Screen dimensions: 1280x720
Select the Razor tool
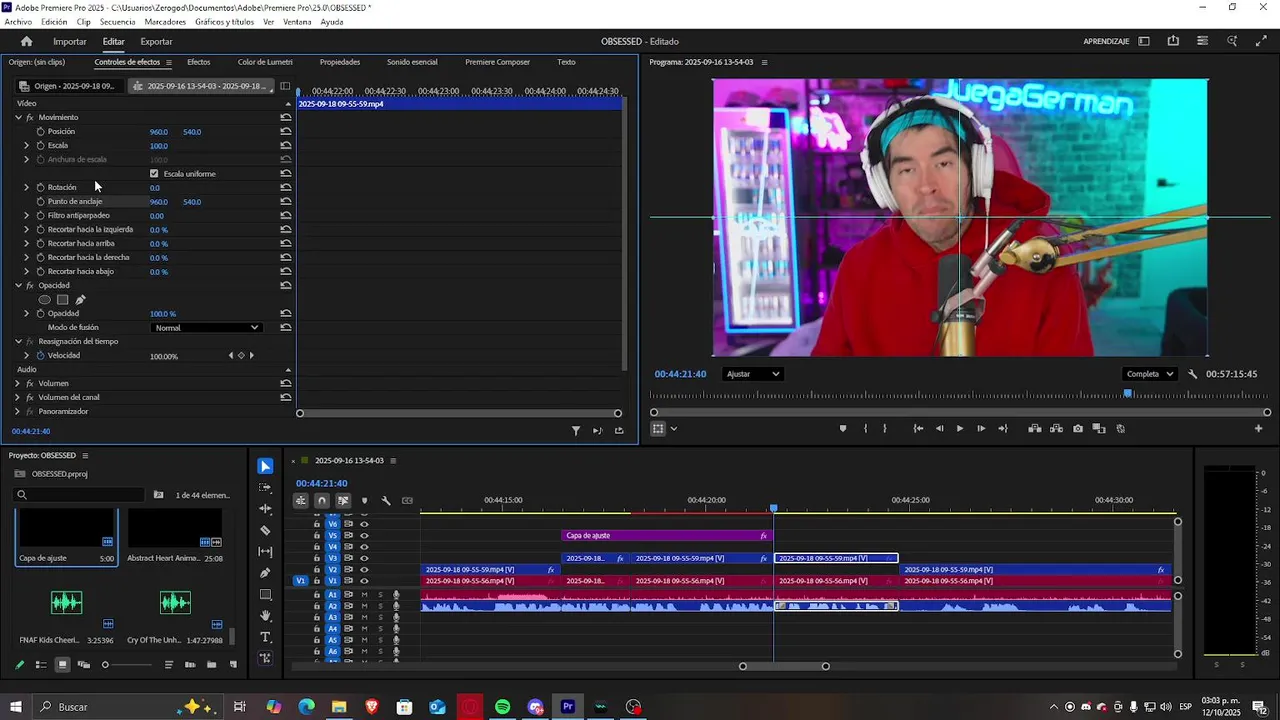tap(265, 530)
